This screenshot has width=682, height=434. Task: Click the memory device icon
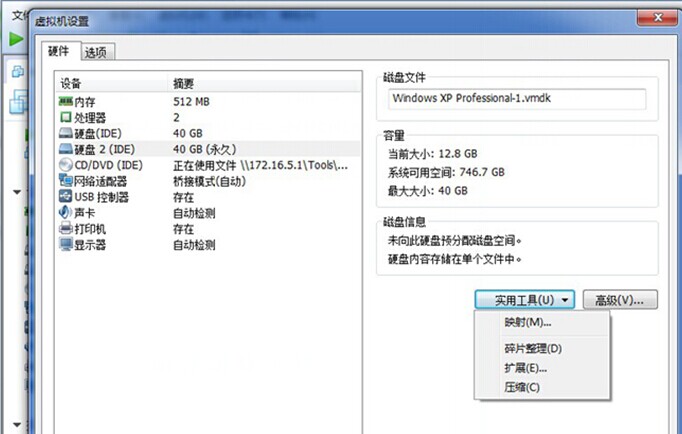pyautogui.click(x=65, y=101)
